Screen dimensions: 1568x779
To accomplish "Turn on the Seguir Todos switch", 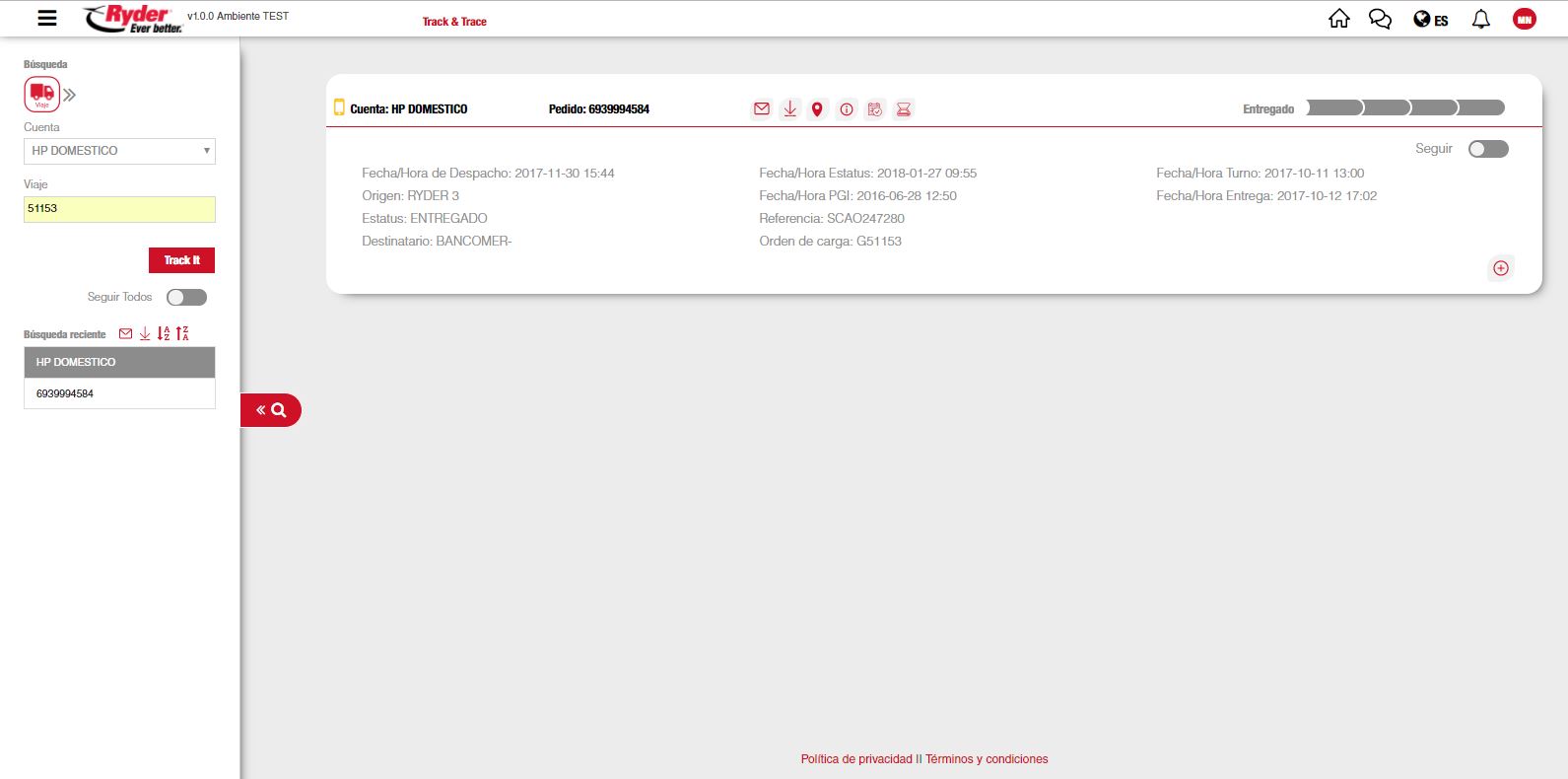I will (186, 297).
